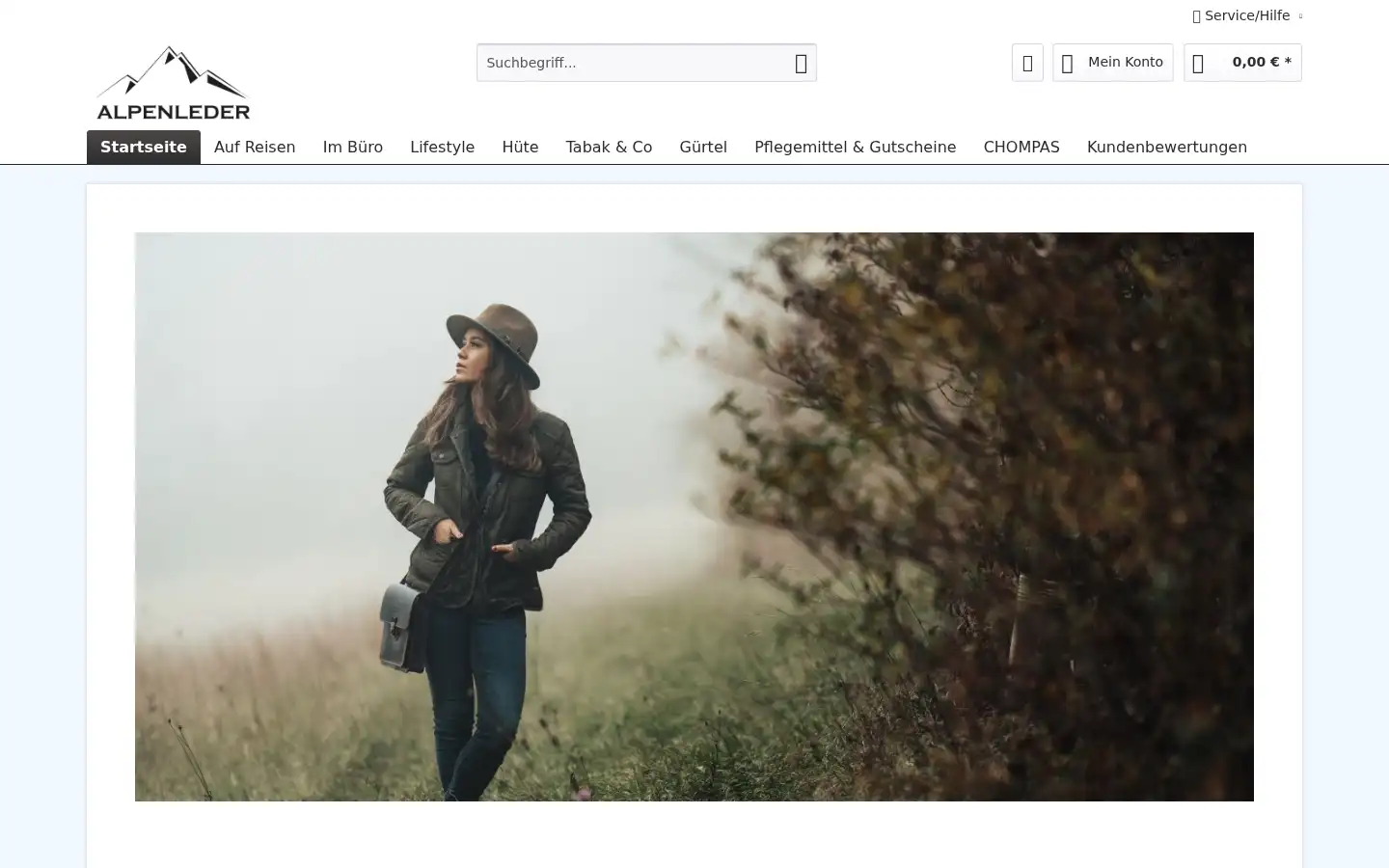Open Pflegemittel & Gutscheine category
Image resolution: width=1389 pixels, height=868 pixels.
point(856,147)
